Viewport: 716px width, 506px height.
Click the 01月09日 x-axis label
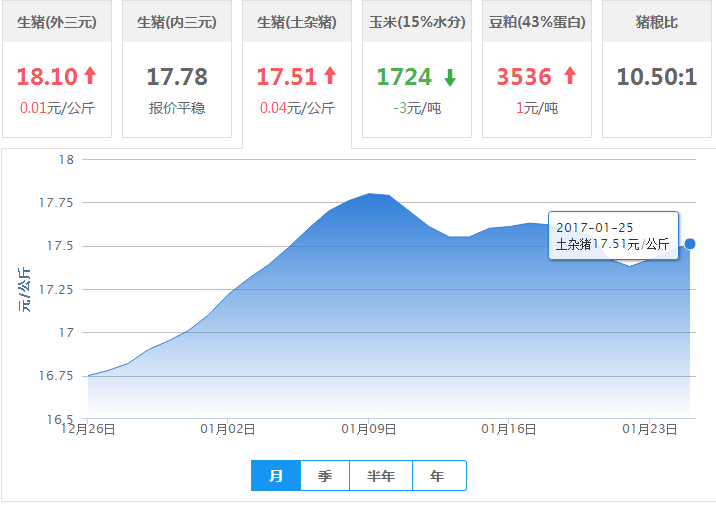tap(369, 429)
